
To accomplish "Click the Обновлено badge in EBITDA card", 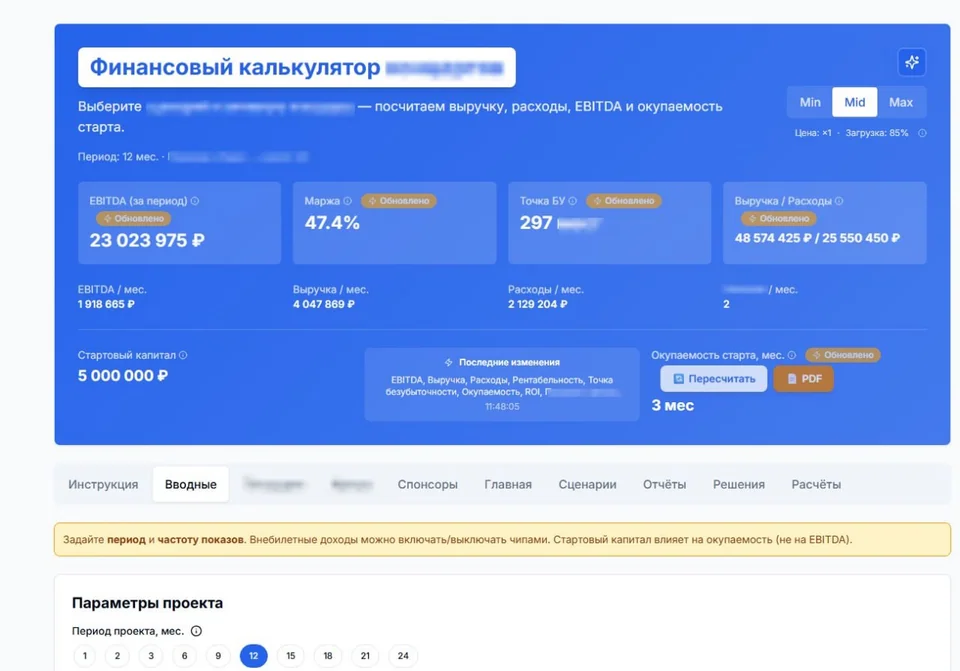I will (133, 219).
